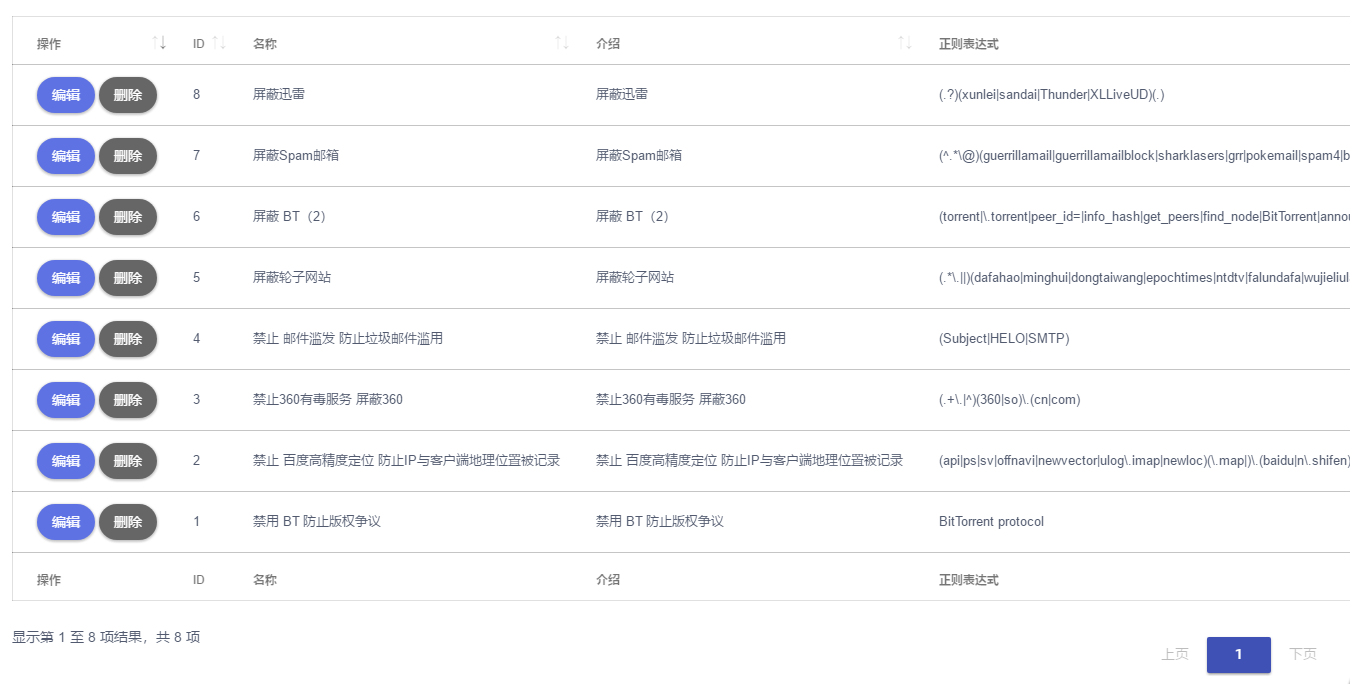Sort by the 介绍 column arrows
The height and width of the screenshot is (684, 1350).
(905, 43)
